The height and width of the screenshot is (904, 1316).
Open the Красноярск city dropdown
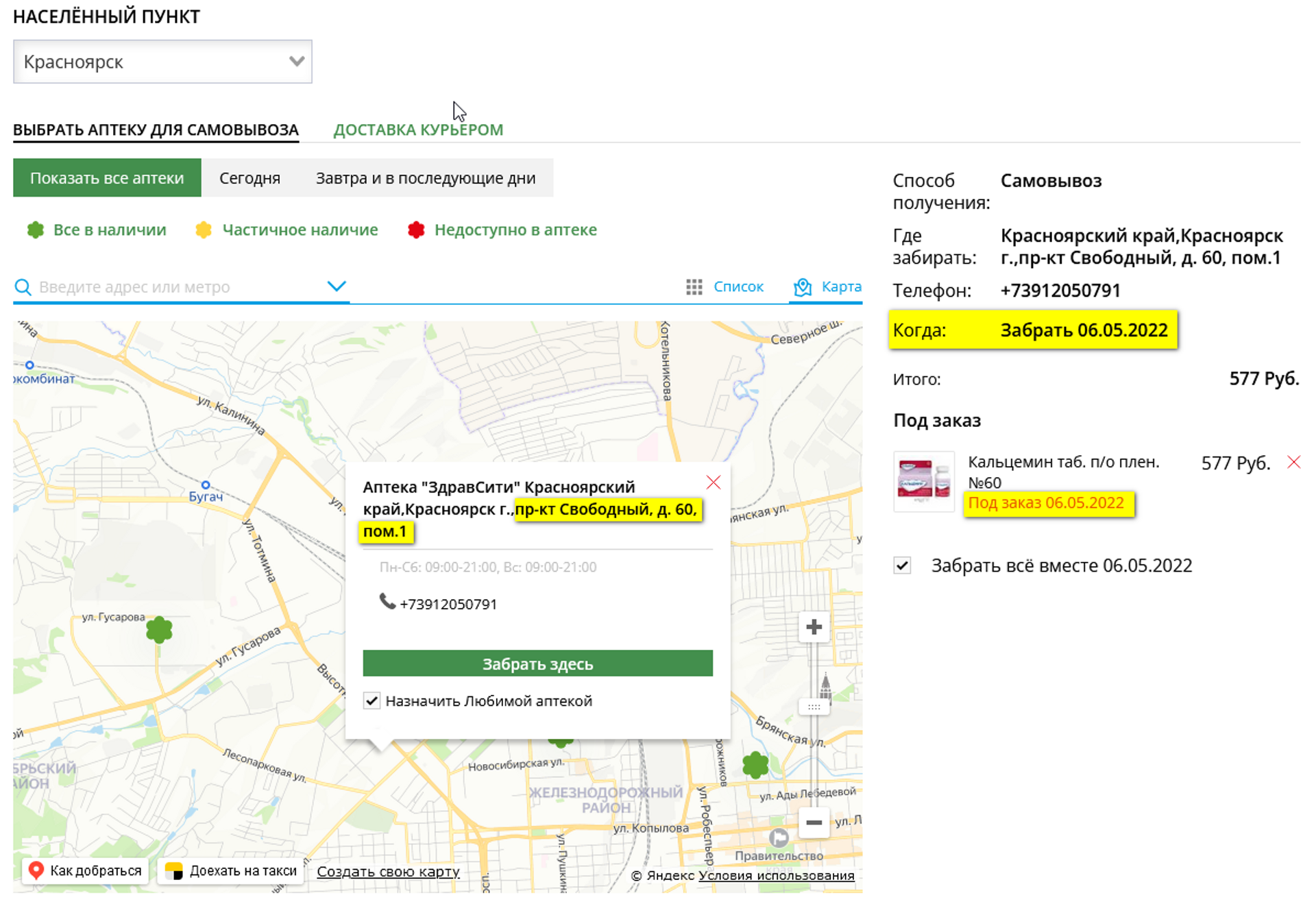tap(162, 62)
